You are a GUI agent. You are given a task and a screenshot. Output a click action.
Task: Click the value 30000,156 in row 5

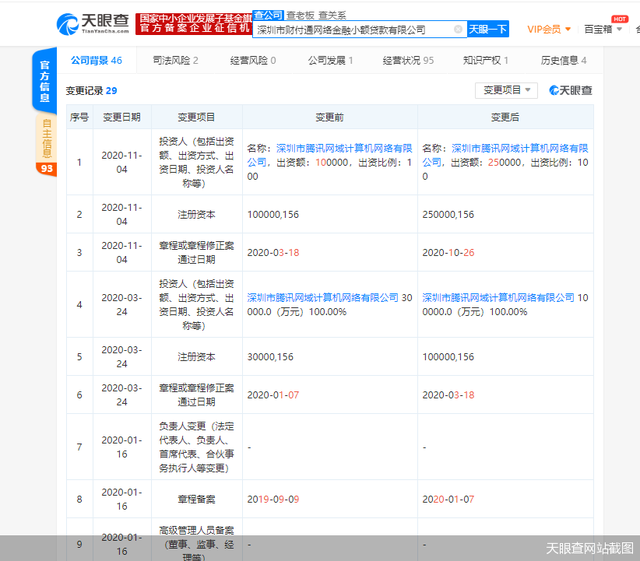tap(270, 357)
